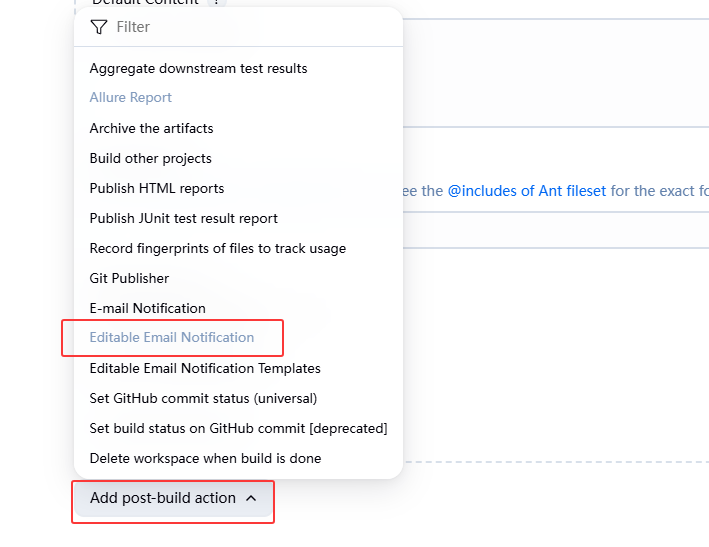709x547 pixels.
Task: Choose Delete workspace when build is done
Action: [205, 458]
